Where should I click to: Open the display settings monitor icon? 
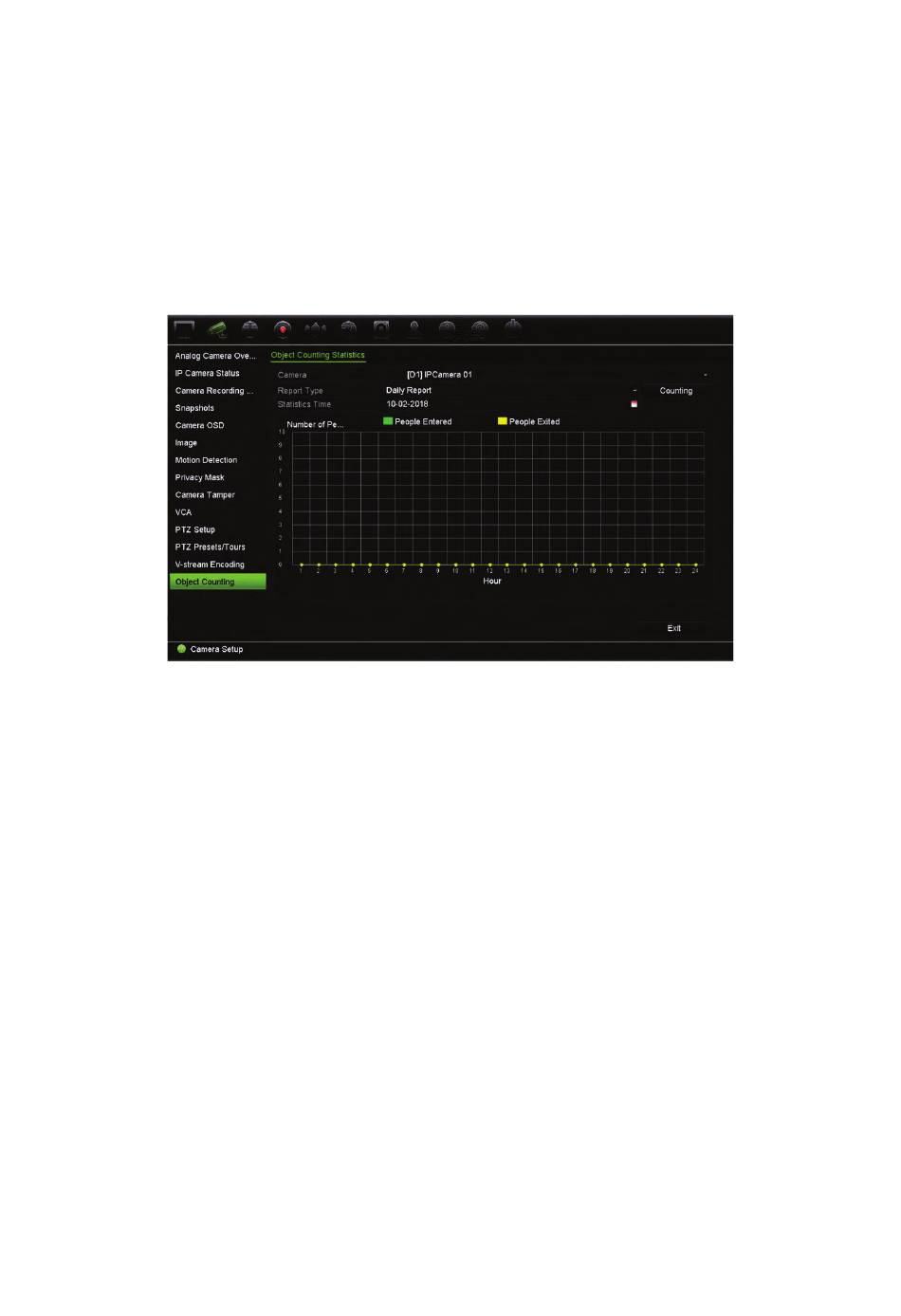pyautogui.click(x=184, y=329)
